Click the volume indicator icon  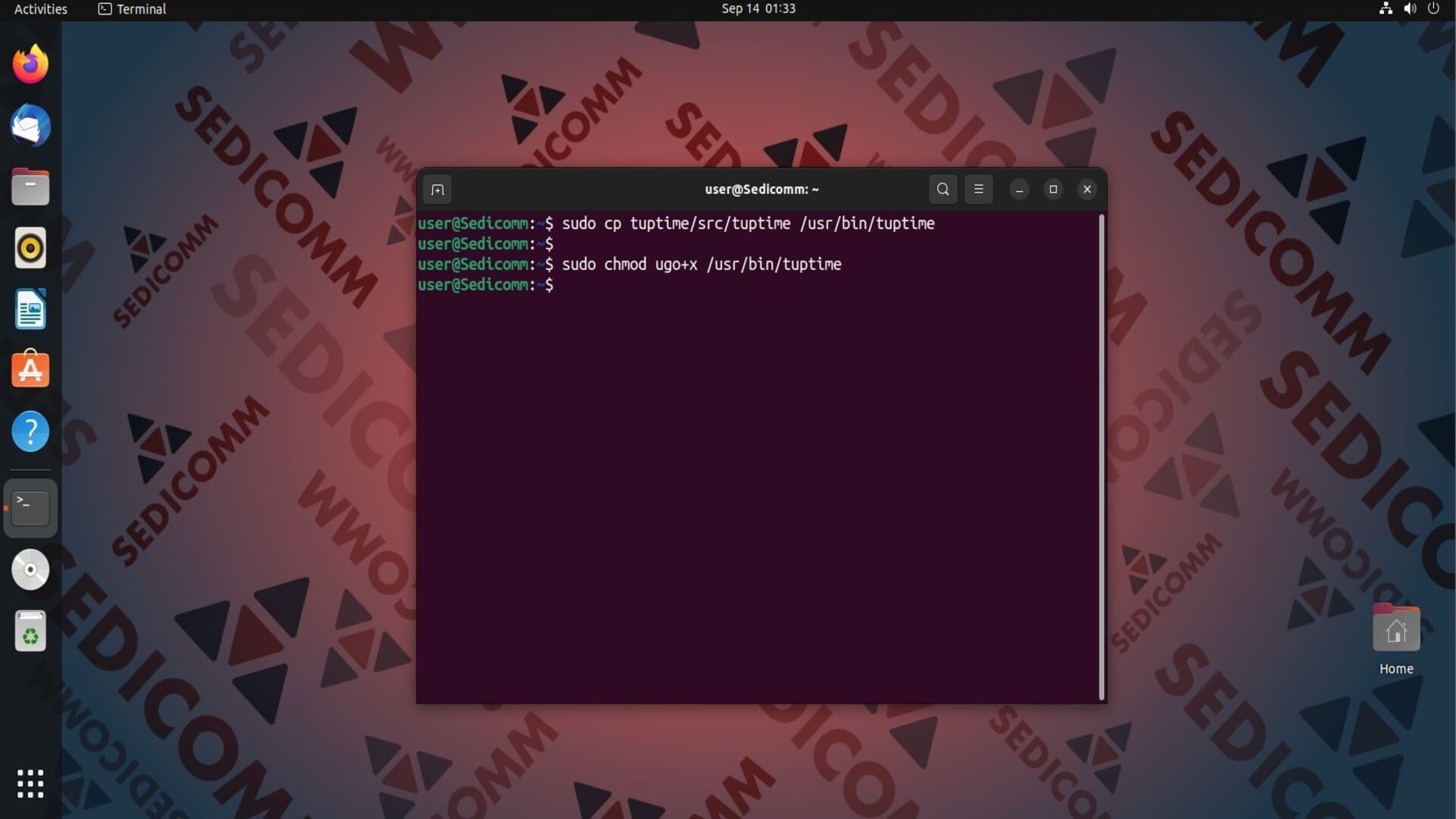(x=1410, y=9)
